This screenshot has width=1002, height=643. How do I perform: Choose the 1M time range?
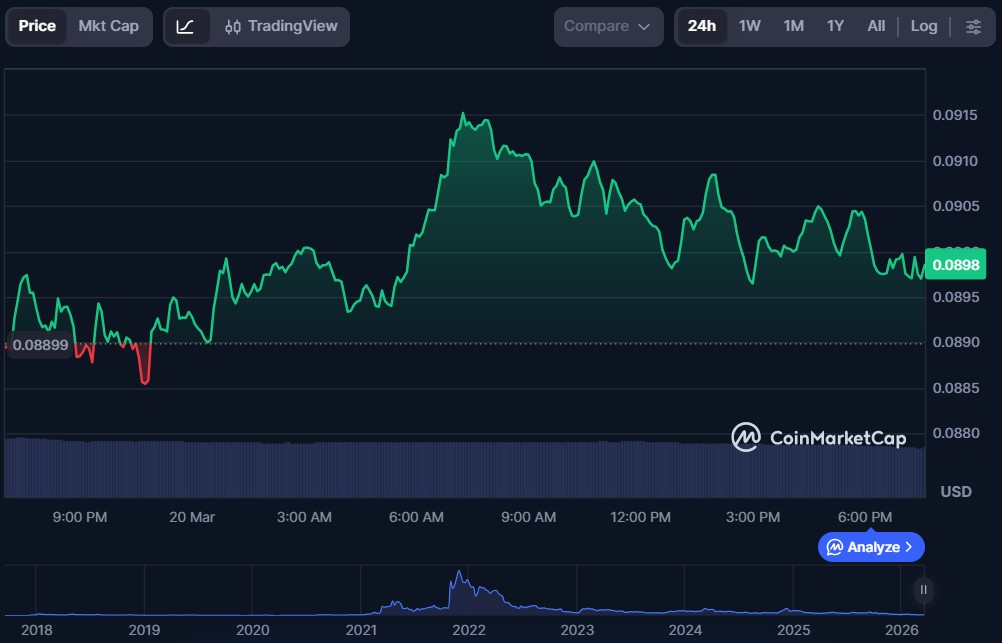click(793, 26)
